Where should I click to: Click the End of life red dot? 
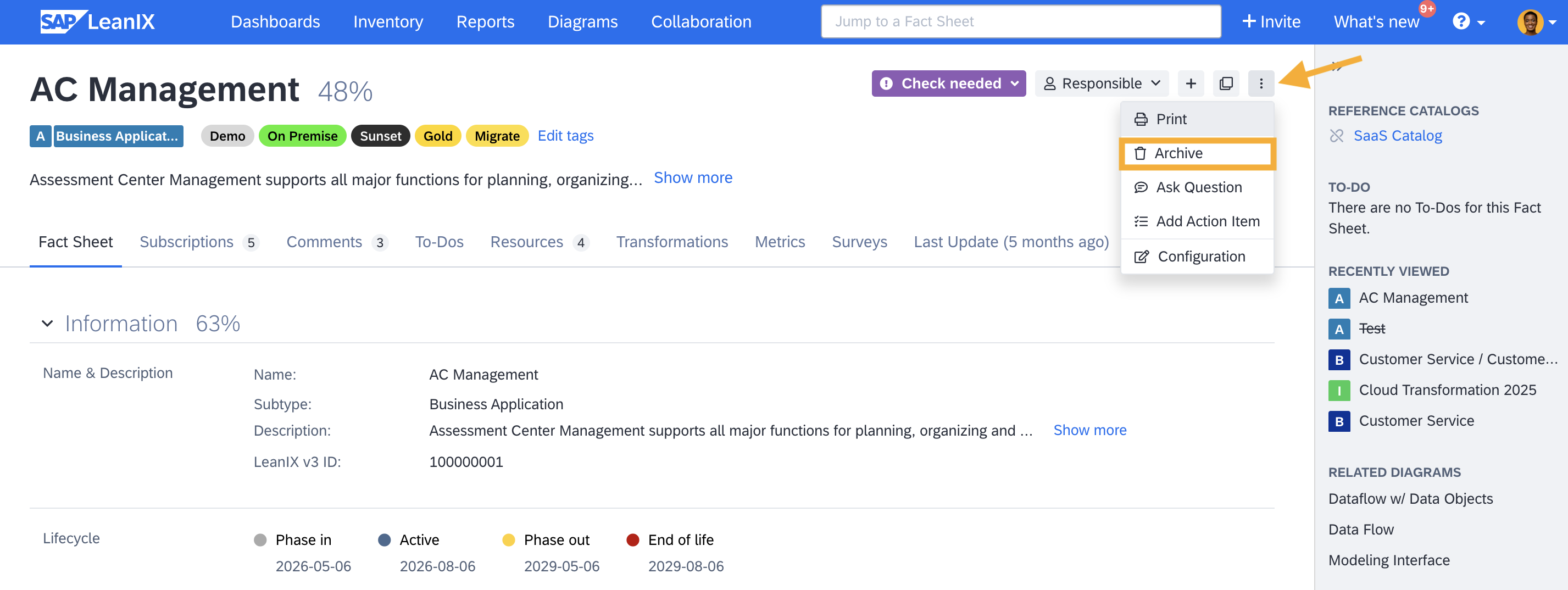tap(632, 540)
